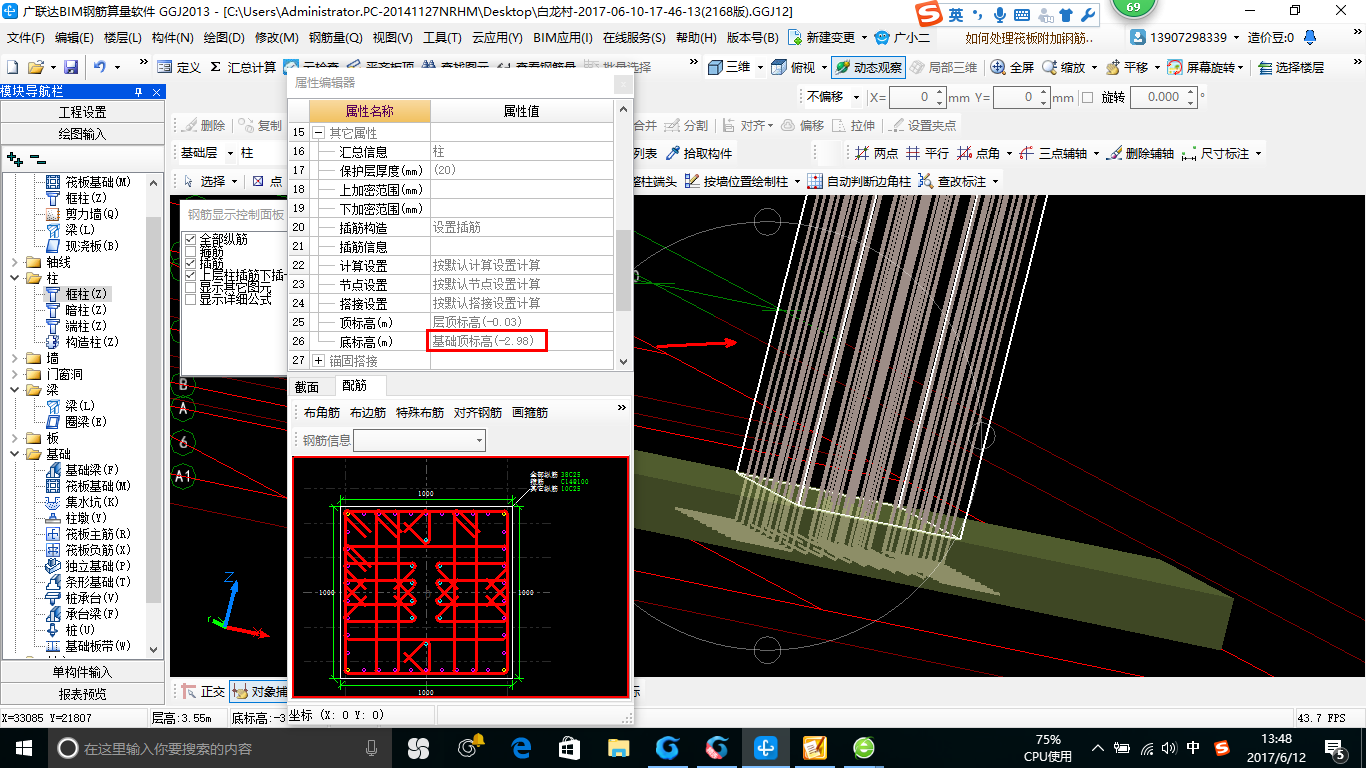Click 画箍筋 button
The width and height of the screenshot is (1366, 768).
(529, 412)
